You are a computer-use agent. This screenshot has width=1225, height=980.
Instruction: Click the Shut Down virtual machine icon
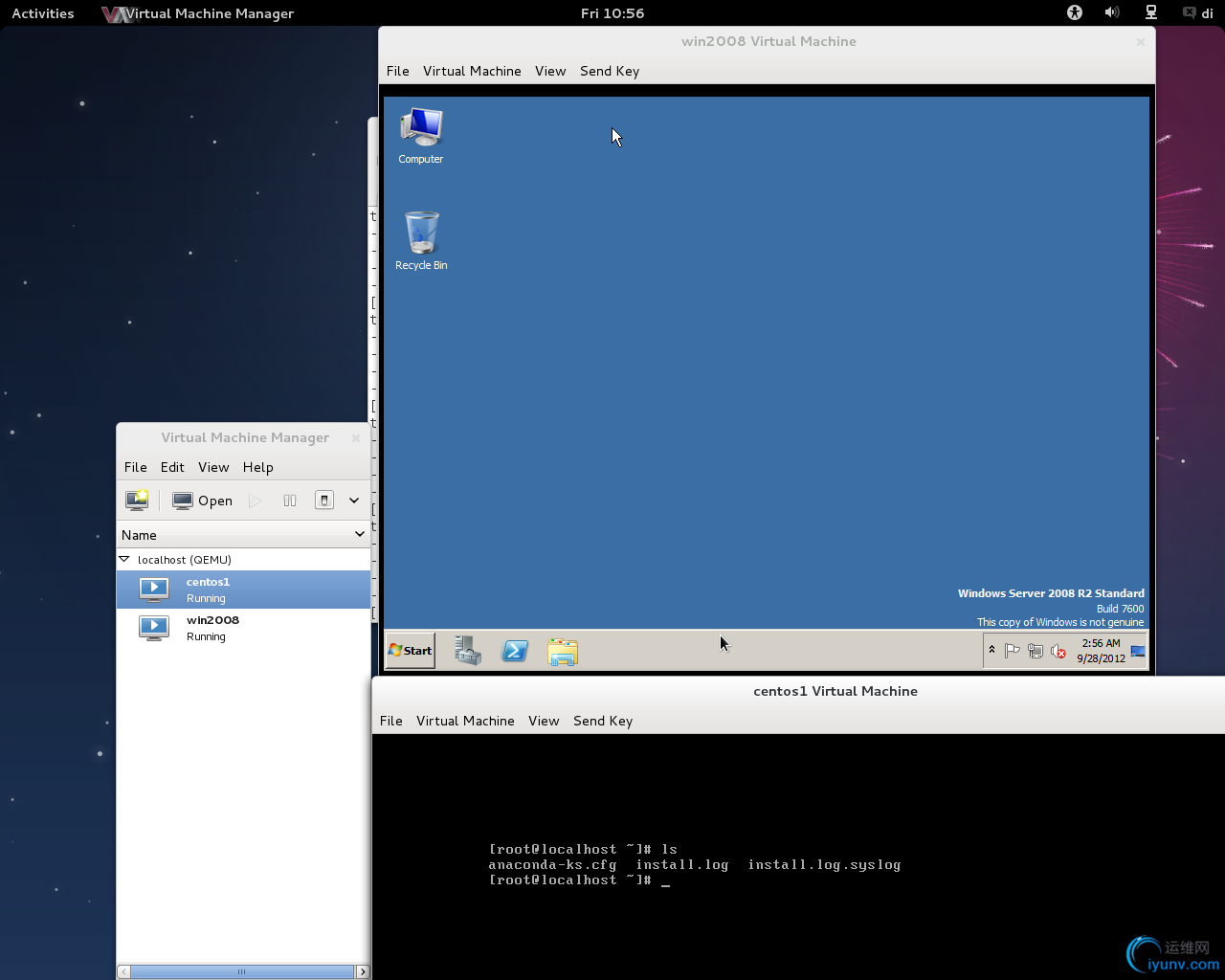pyautogui.click(x=324, y=501)
